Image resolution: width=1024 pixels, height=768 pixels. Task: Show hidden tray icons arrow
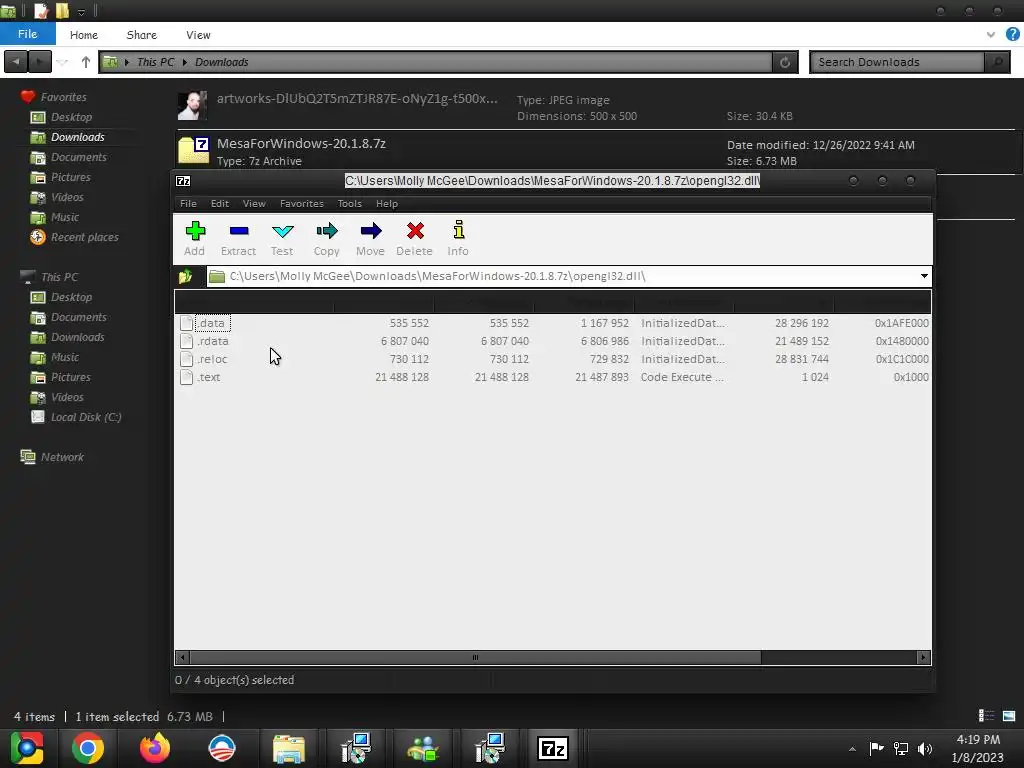point(852,749)
